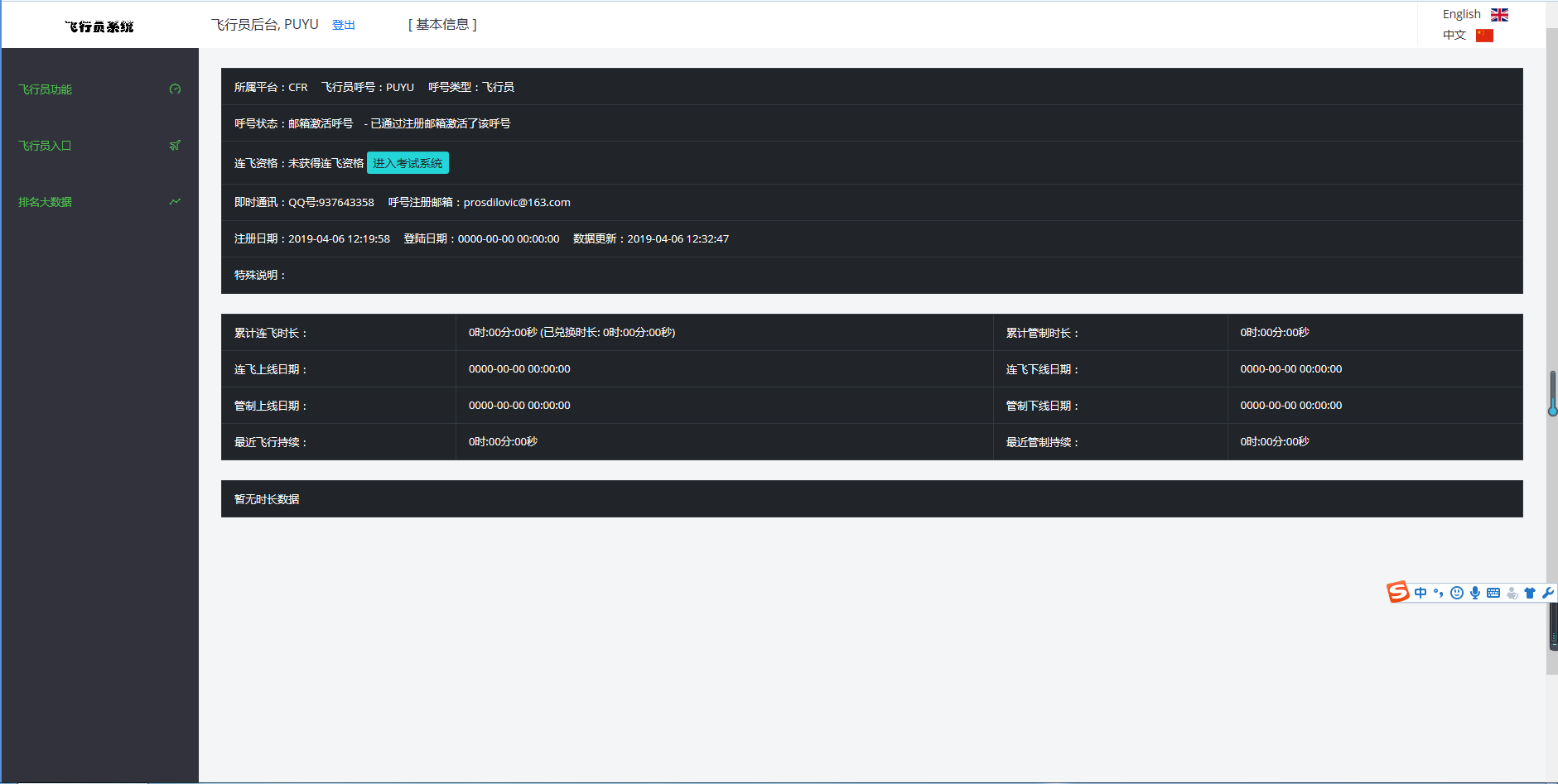The width and height of the screenshot is (1558, 784).
Task: Switch language to 中文
Action: (x=1454, y=35)
